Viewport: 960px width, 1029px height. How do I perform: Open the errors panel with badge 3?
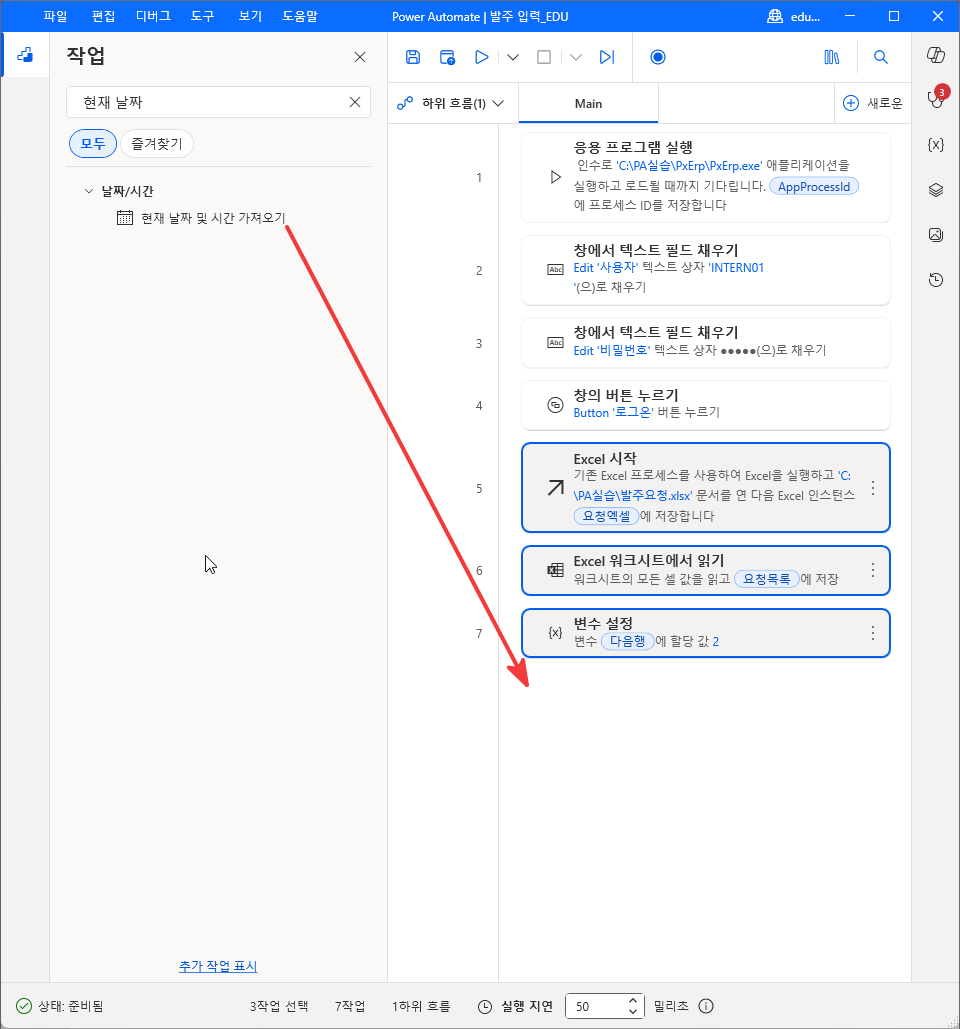click(936, 98)
